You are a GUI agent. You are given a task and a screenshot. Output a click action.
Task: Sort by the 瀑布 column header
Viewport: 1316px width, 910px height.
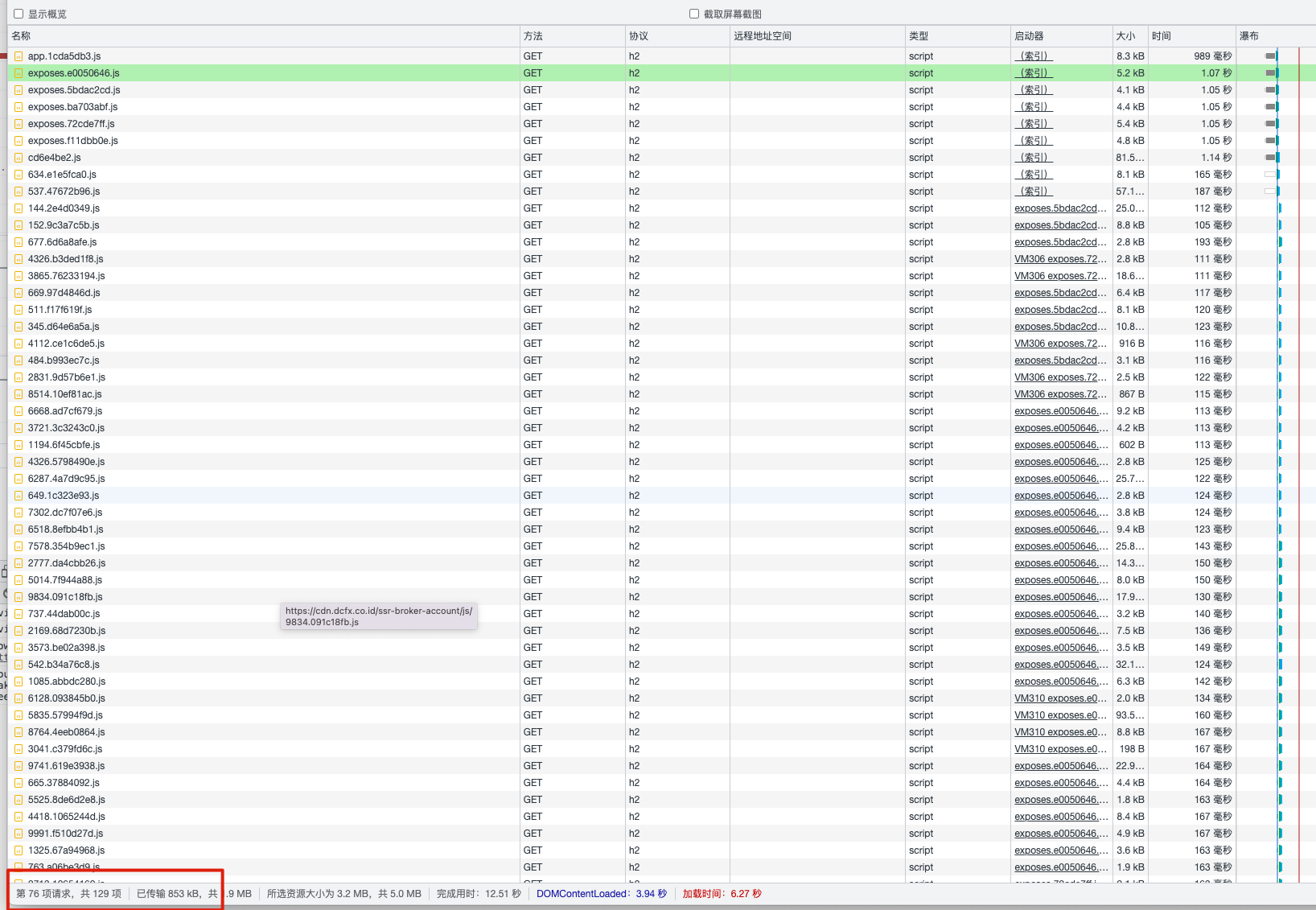click(1276, 36)
